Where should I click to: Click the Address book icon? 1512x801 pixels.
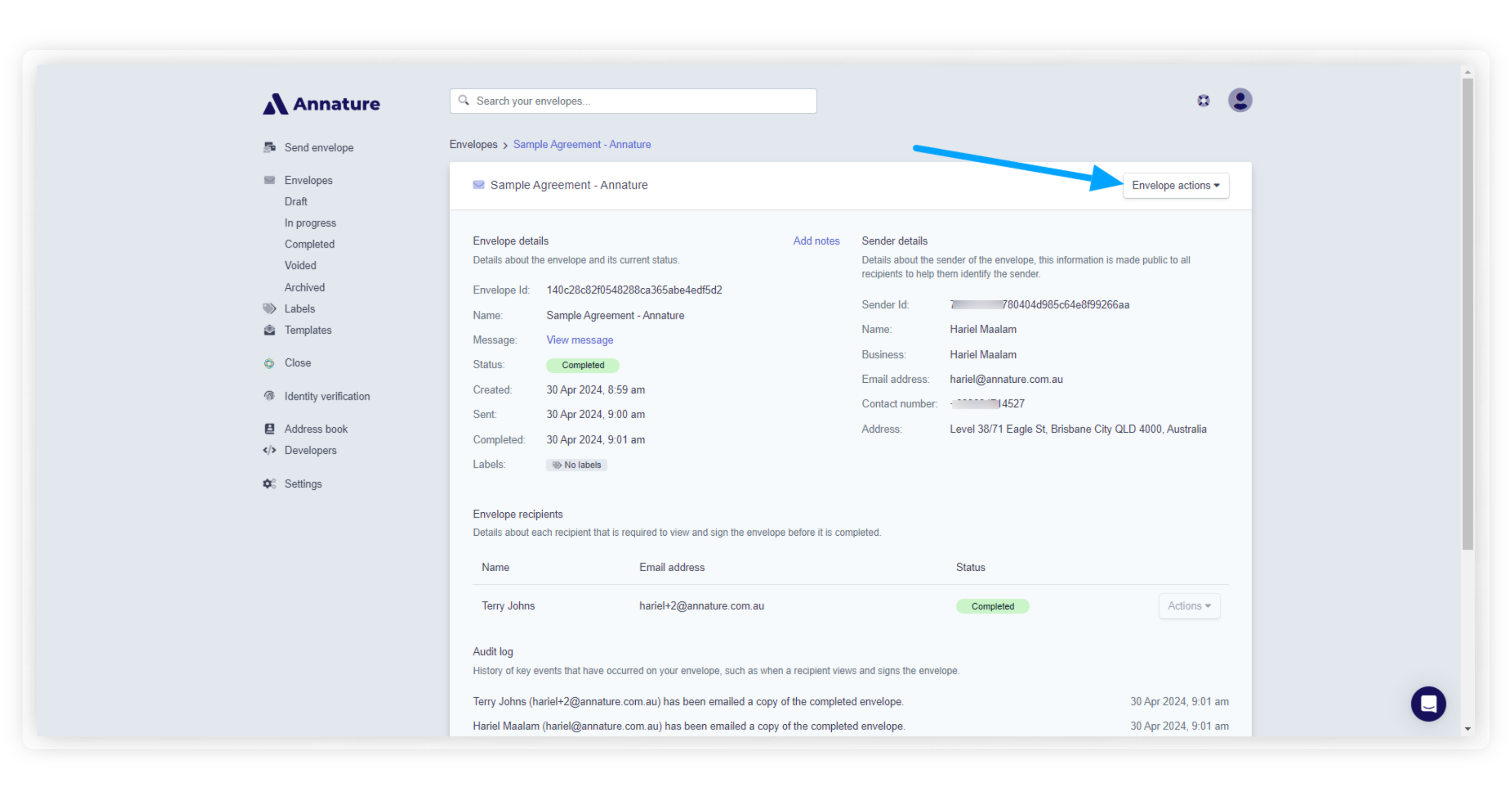[x=269, y=429]
